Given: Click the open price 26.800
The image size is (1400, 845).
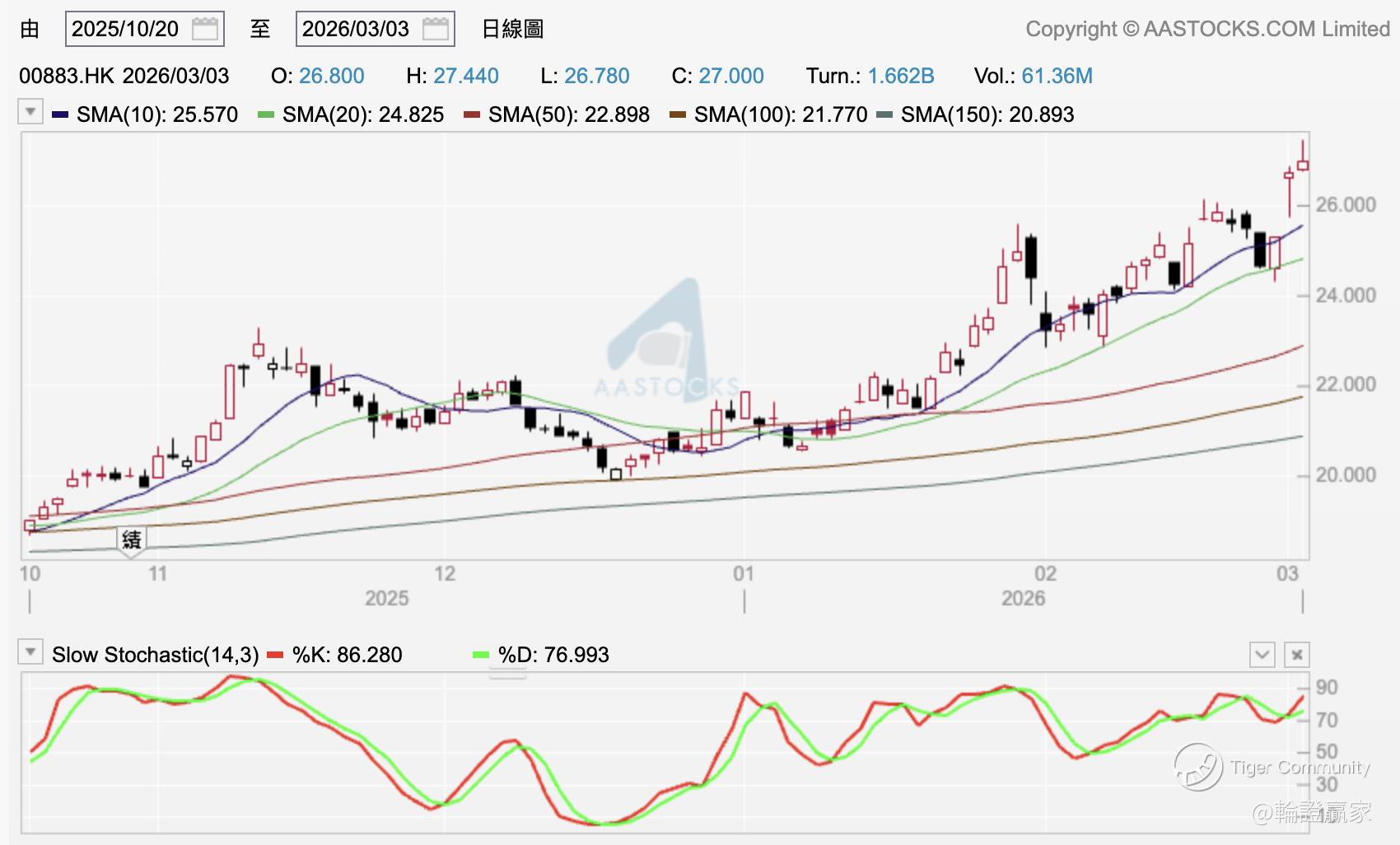Looking at the screenshot, I should [x=332, y=76].
